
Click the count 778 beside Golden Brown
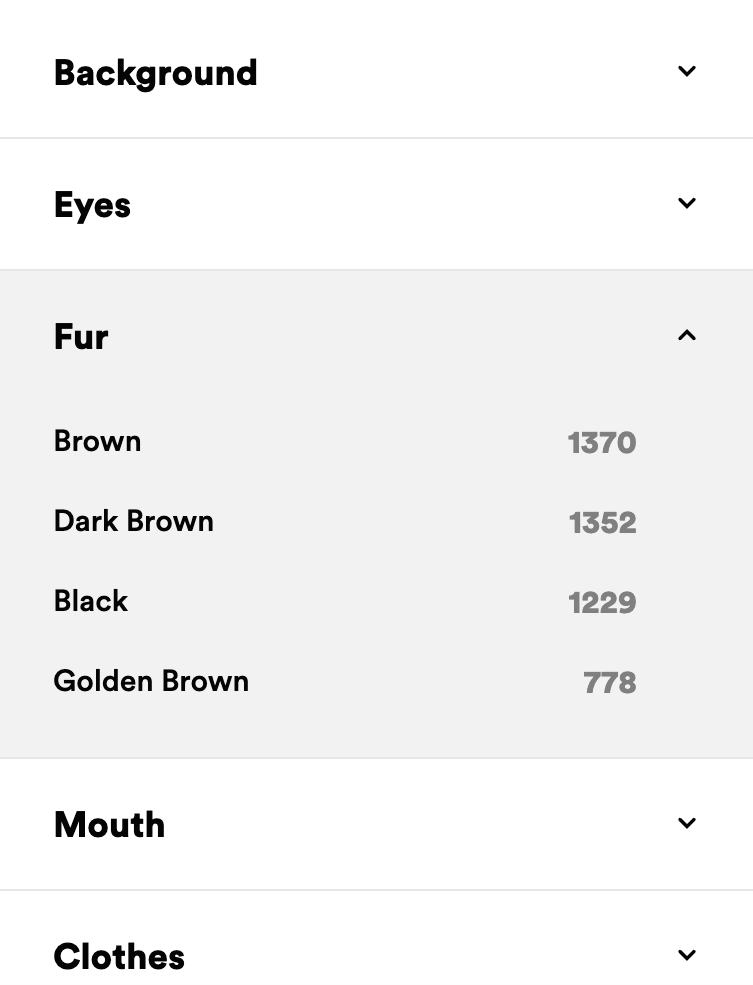(609, 682)
